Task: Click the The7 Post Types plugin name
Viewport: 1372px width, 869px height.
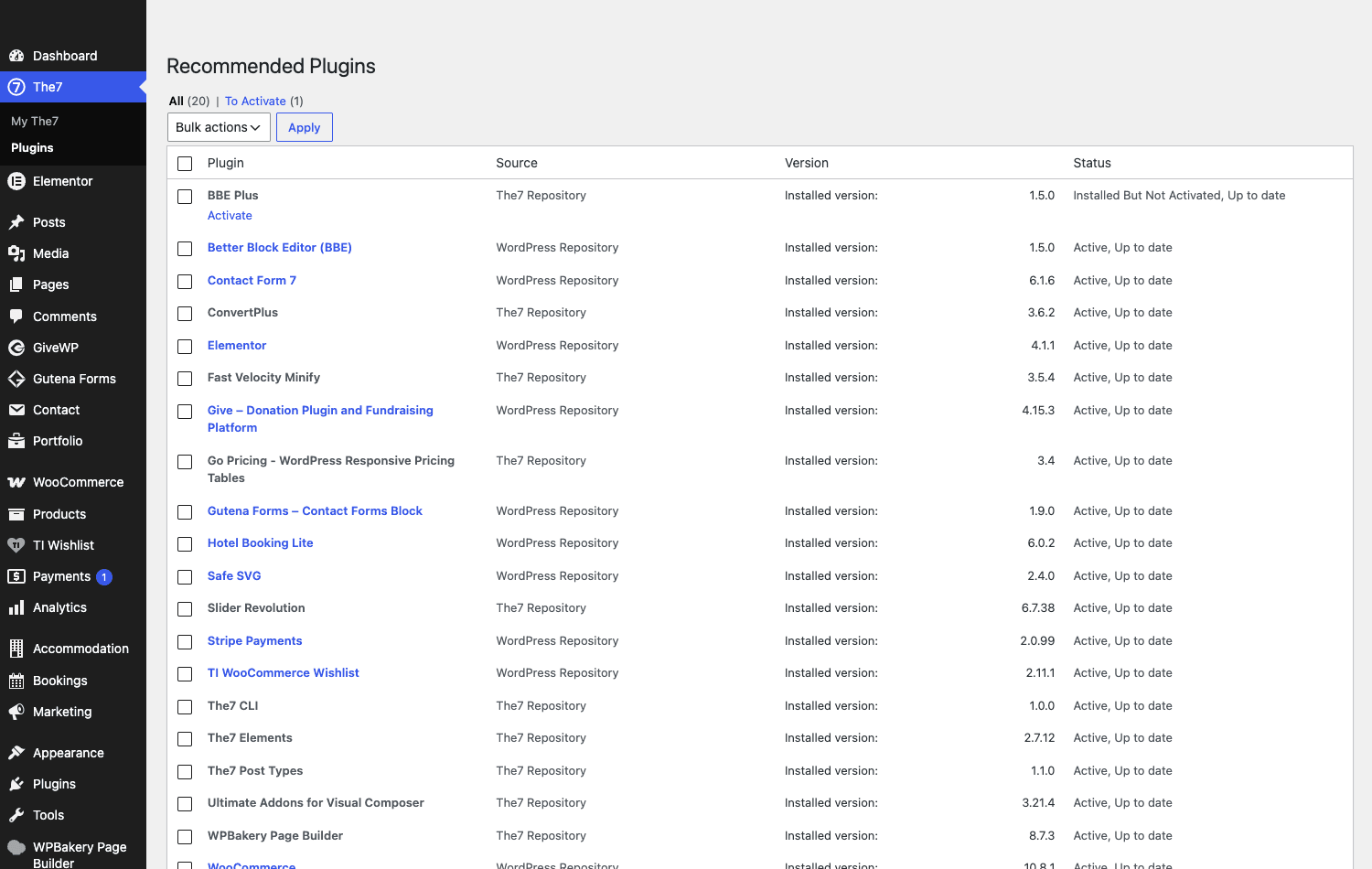Action: 255,771
